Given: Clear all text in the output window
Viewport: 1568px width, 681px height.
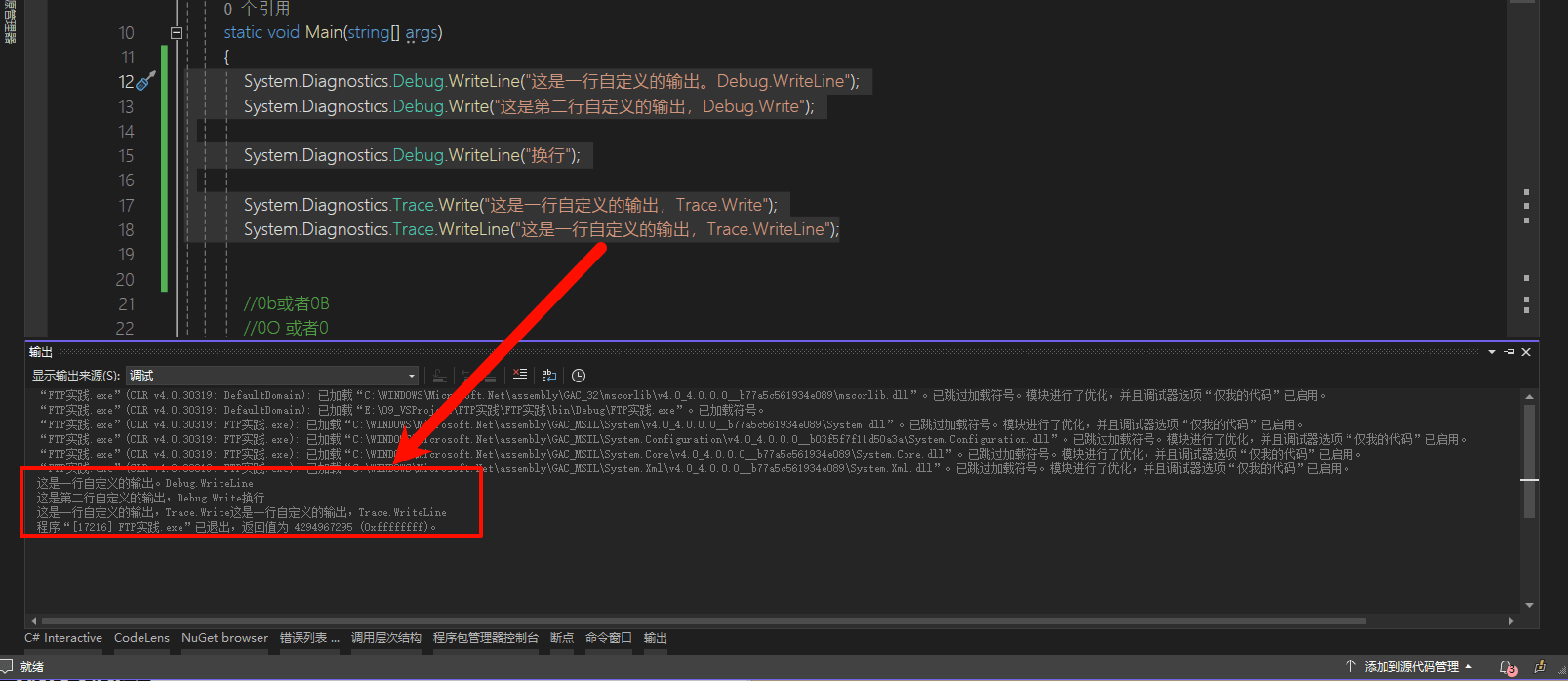Looking at the screenshot, I should click(x=520, y=376).
